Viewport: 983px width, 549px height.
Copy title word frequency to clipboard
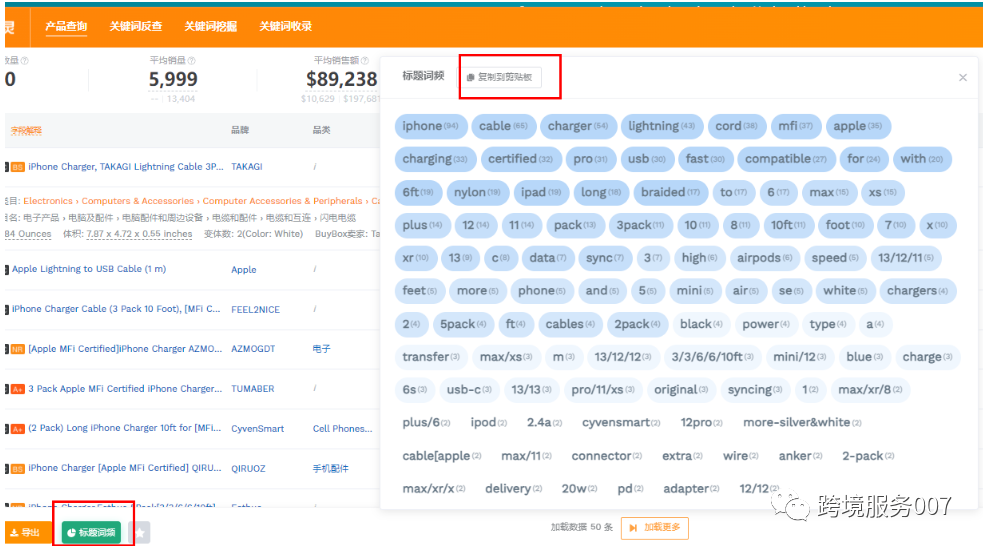coord(501,77)
